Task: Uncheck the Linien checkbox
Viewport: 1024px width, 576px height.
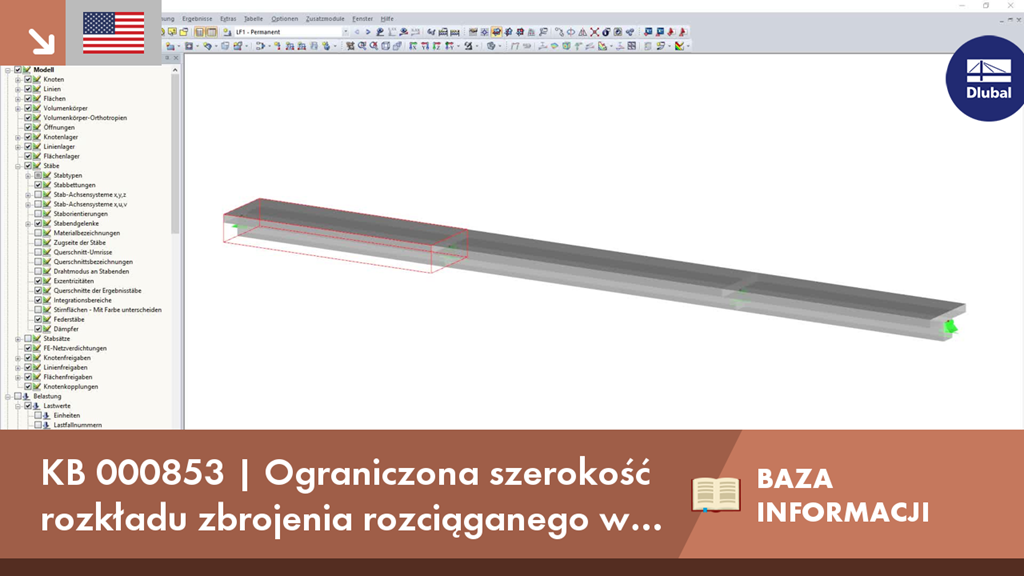Action: coord(27,89)
